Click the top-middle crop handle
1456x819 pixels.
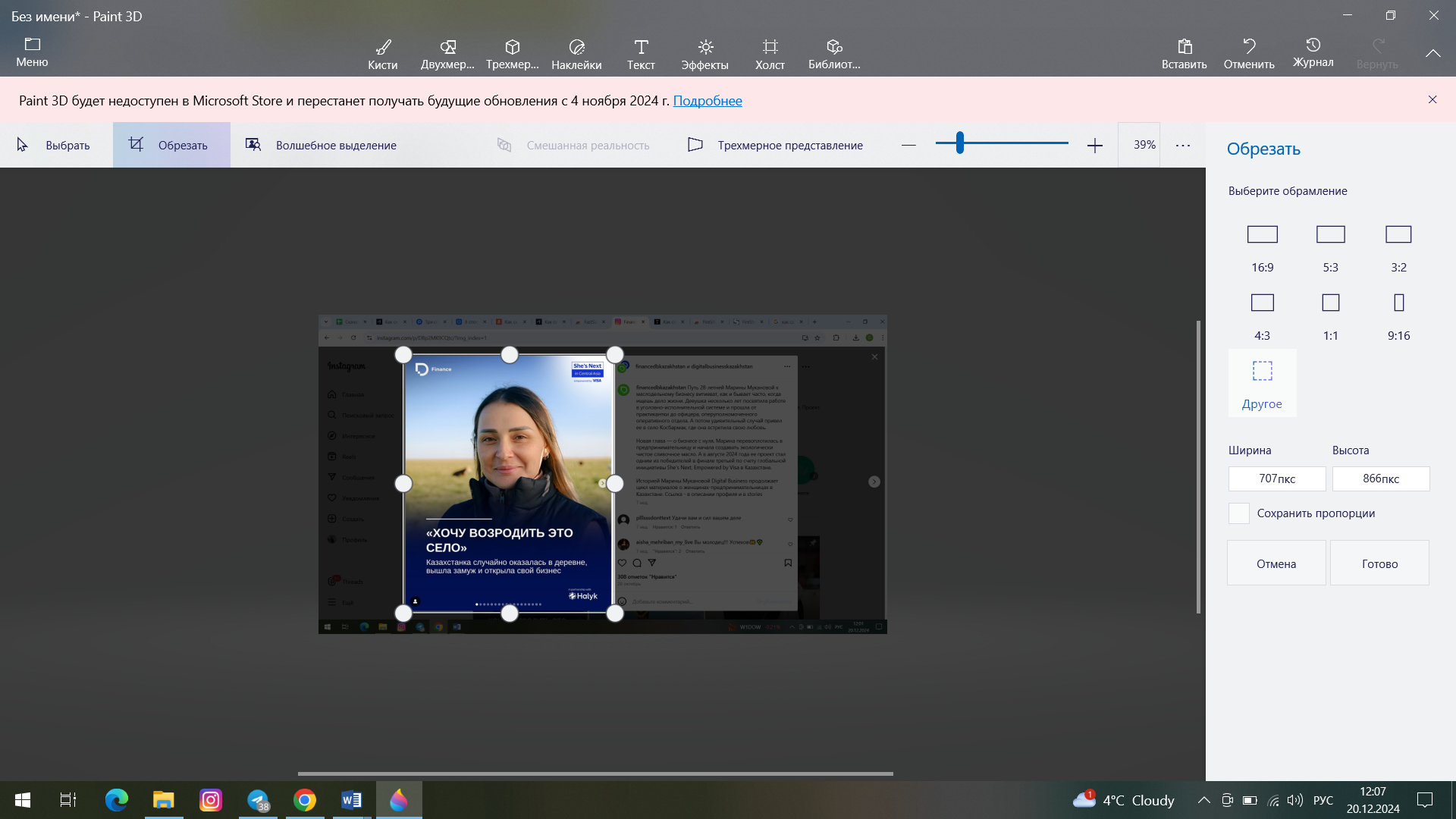coord(510,355)
